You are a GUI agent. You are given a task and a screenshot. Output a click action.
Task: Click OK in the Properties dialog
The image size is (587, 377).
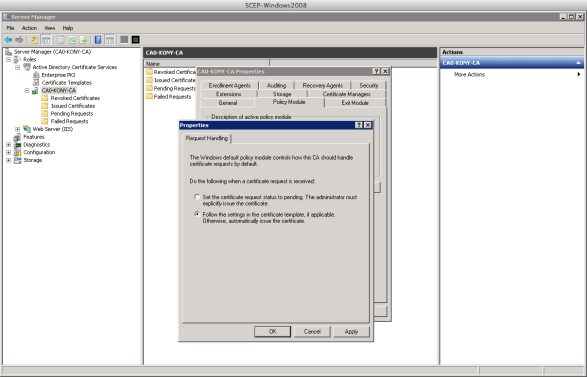pos(273,331)
